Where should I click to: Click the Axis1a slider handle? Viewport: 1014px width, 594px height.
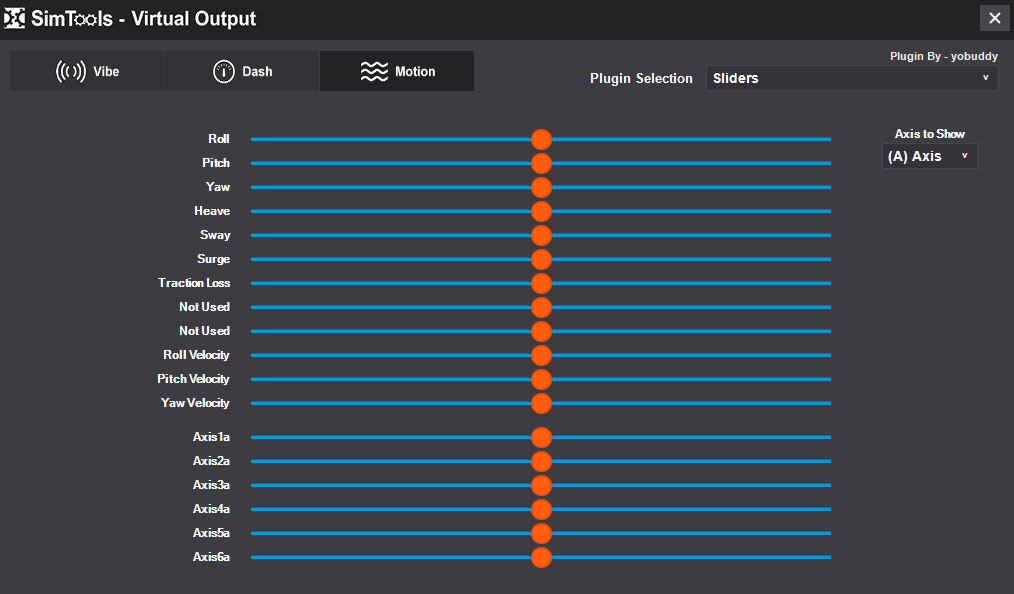(x=541, y=438)
